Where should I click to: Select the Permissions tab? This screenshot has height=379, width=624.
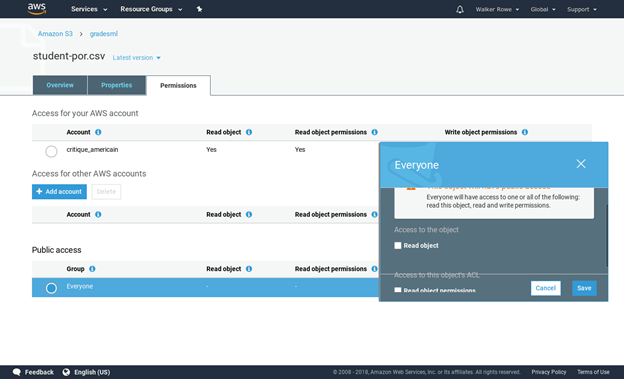point(178,86)
